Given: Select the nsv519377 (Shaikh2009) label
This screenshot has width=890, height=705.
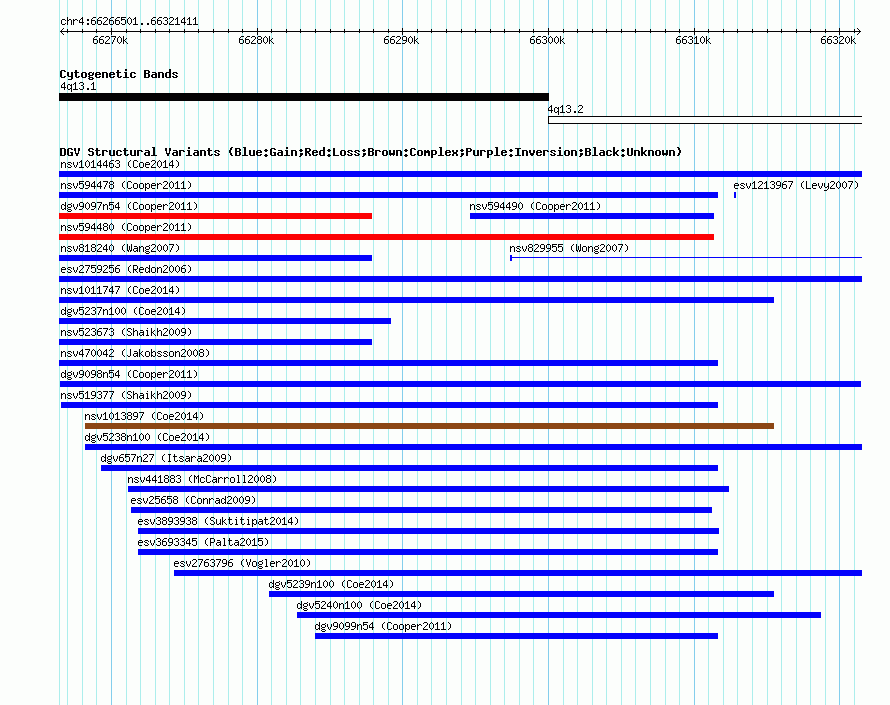Looking at the screenshot, I should coord(126,396).
